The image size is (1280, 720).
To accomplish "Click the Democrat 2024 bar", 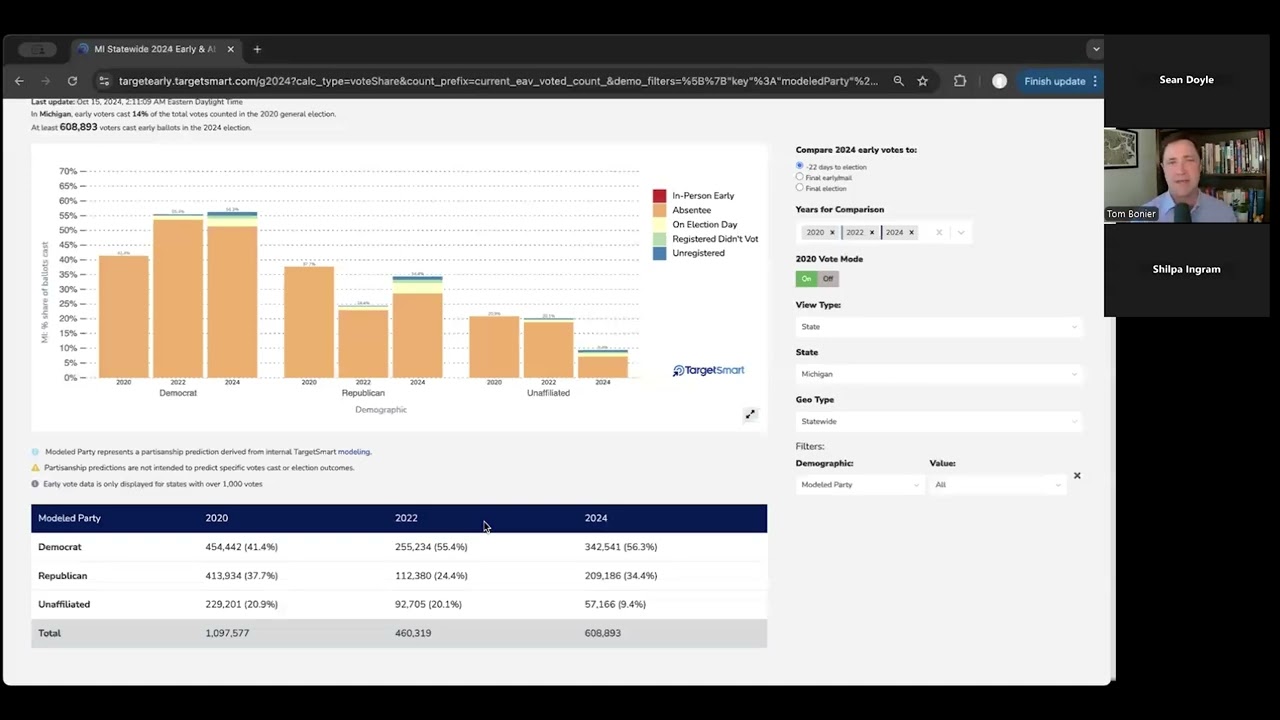I will pos(232,296).
